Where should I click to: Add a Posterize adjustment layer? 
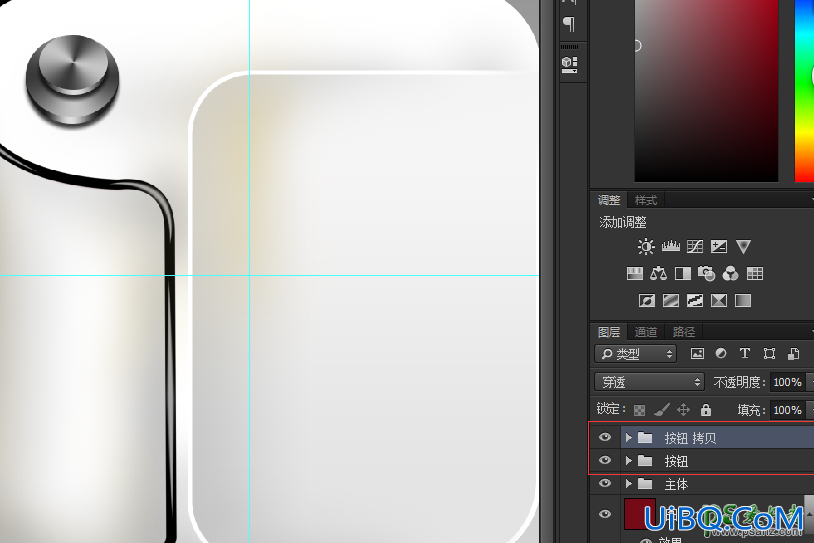tap(671, 301)
